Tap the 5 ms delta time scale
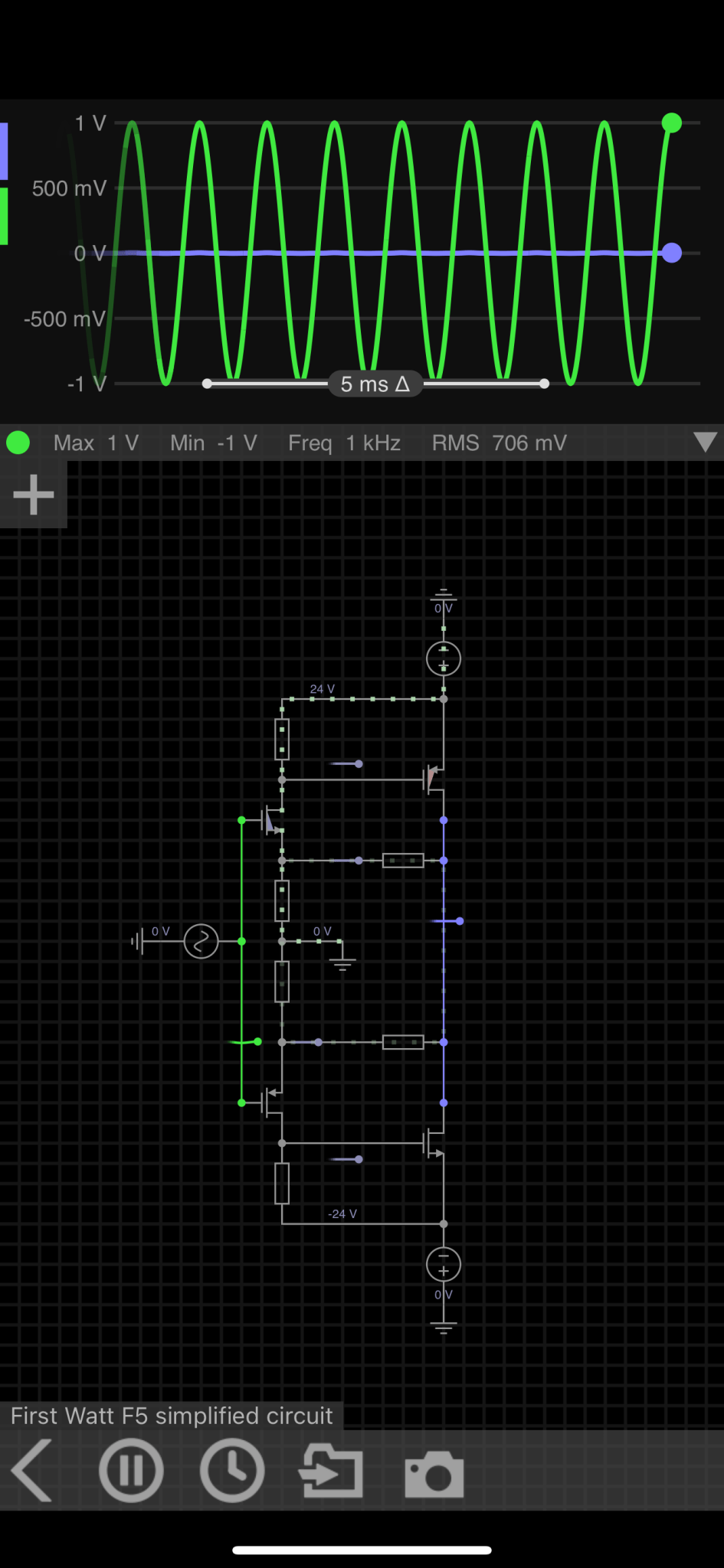The image size is (724, 1568). pos(375,384)
